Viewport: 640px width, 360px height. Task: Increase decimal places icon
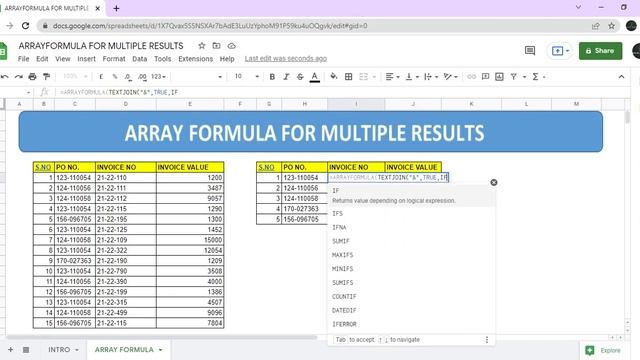(x=142, y=77)
